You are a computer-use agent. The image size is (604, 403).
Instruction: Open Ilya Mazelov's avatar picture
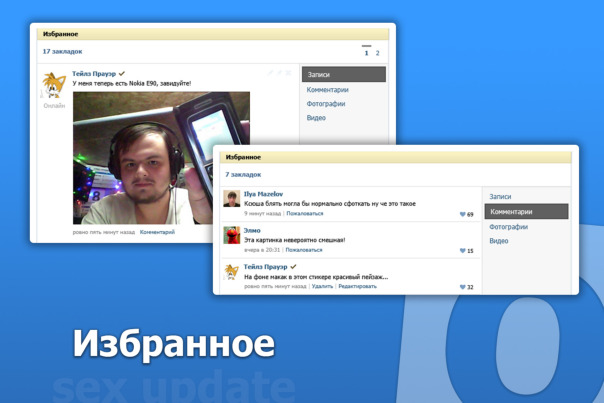coord(232,198)
